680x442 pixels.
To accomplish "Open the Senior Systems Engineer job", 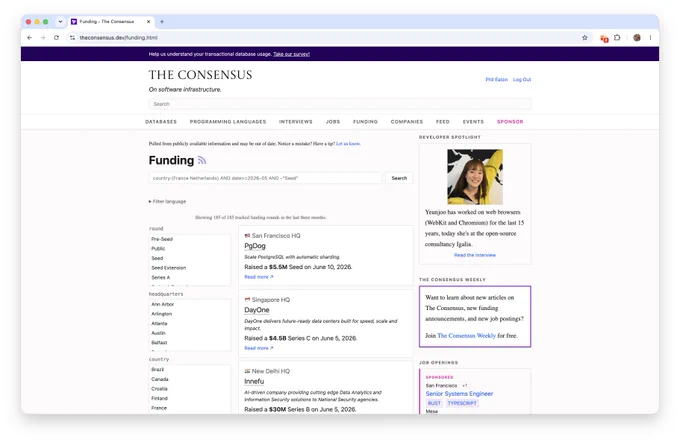I will pyautogui.click(x=459, y=394).
